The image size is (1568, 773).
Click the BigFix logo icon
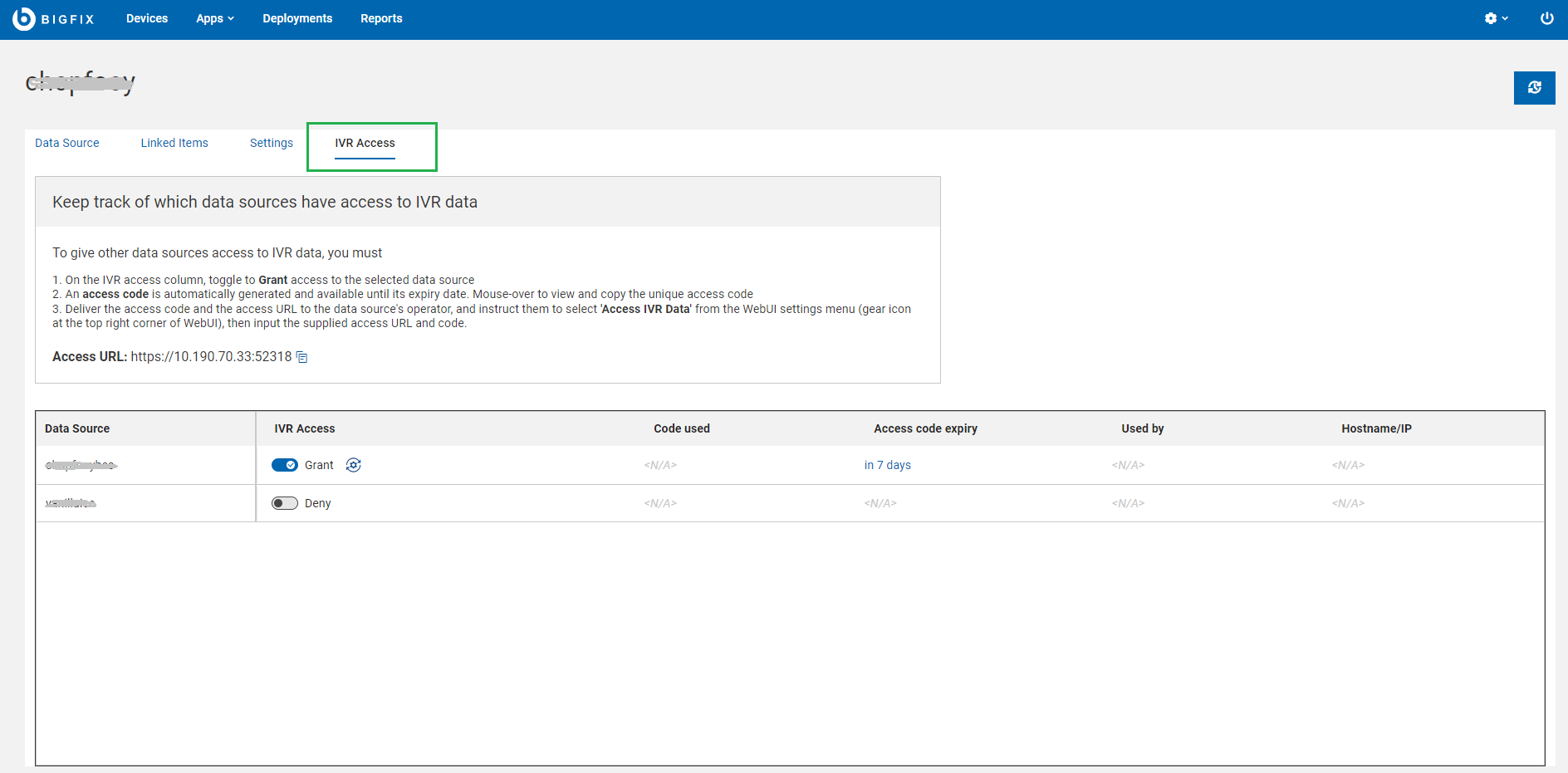pos(24,18)
